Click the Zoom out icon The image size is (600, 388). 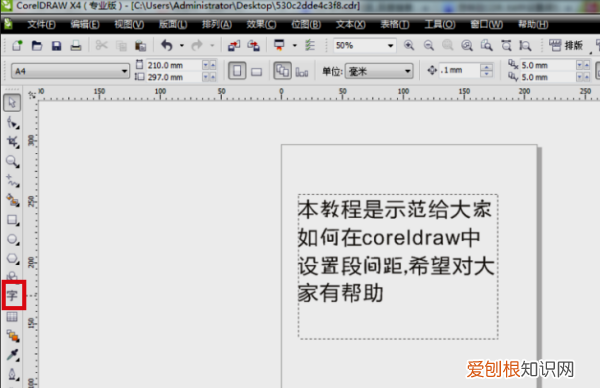coord(429,46)
